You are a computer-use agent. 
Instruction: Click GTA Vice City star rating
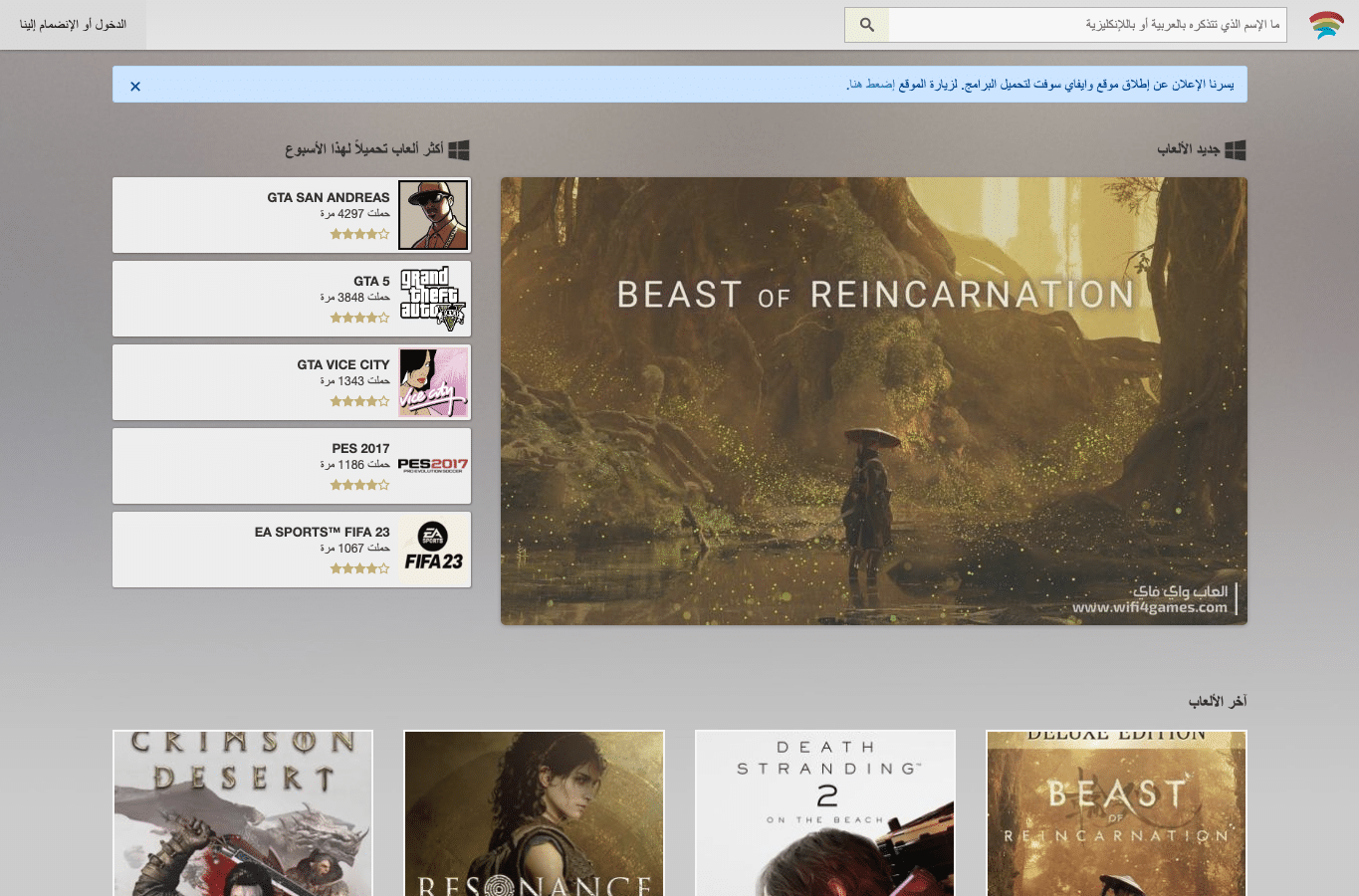pyautogui.click(x=360, y=401)
